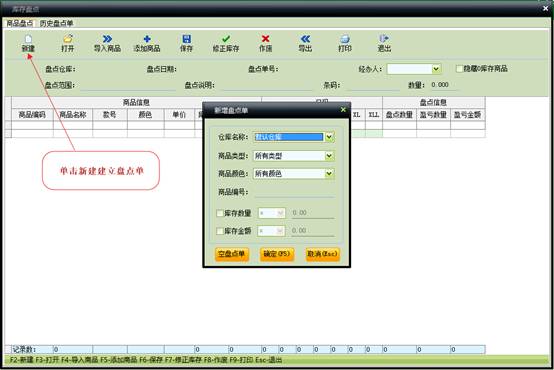
Task: Enable the 库存金额 checkbox
Action: (x=220, y=231)
